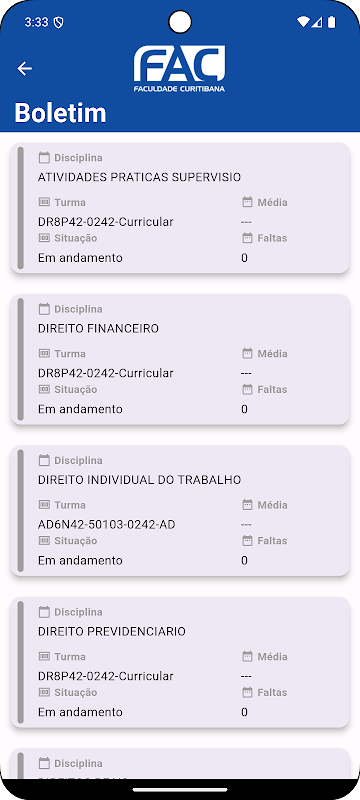This screenshot has height=800, width=360.
Task: Tap the Wi-Fi status bar icon
Action: [x=303, y=22]
